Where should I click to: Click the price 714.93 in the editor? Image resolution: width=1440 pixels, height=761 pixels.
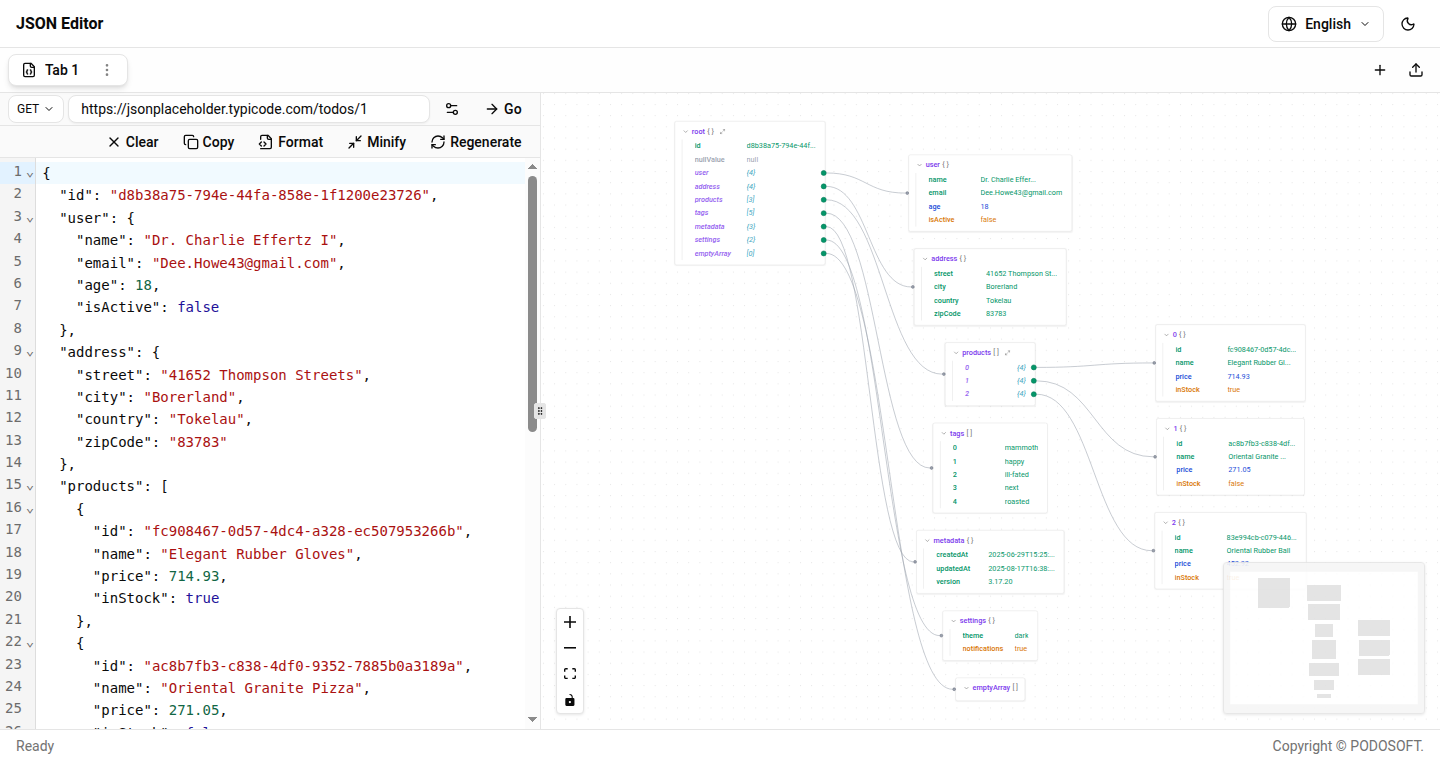coord(194,576)
